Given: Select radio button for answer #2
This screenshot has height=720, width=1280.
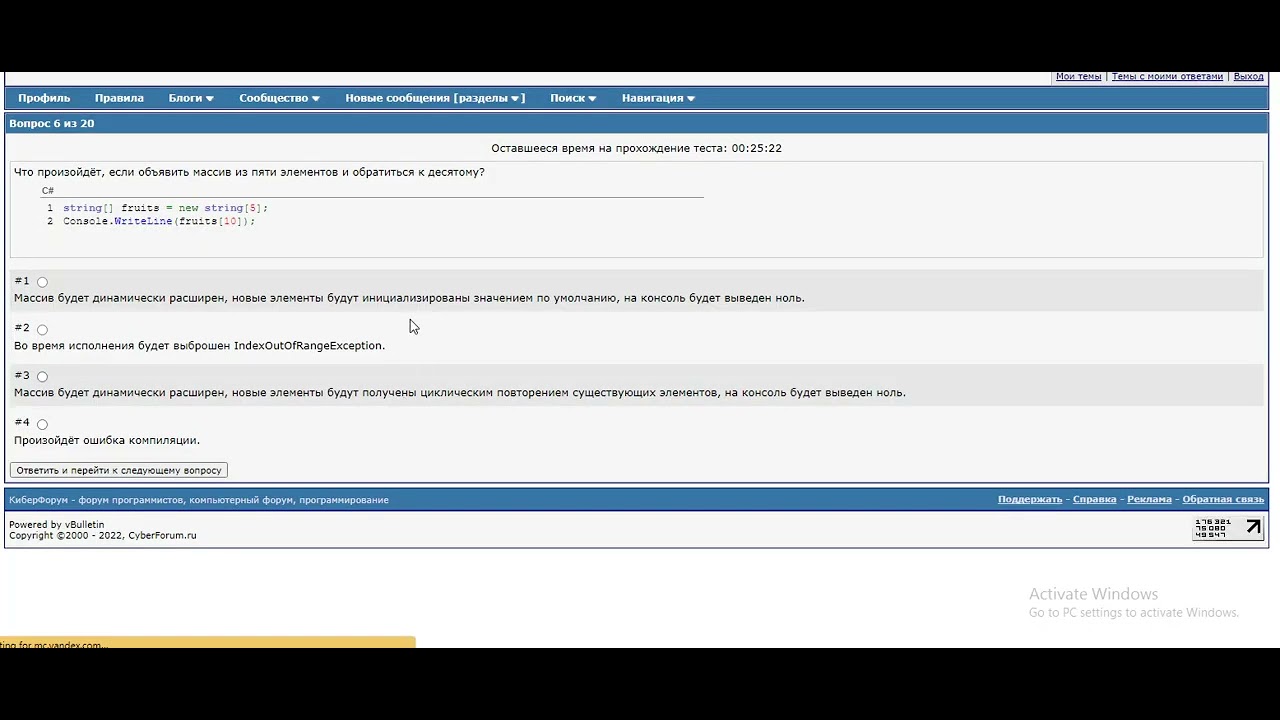Looking at the screenshot, I should point(42,329).
